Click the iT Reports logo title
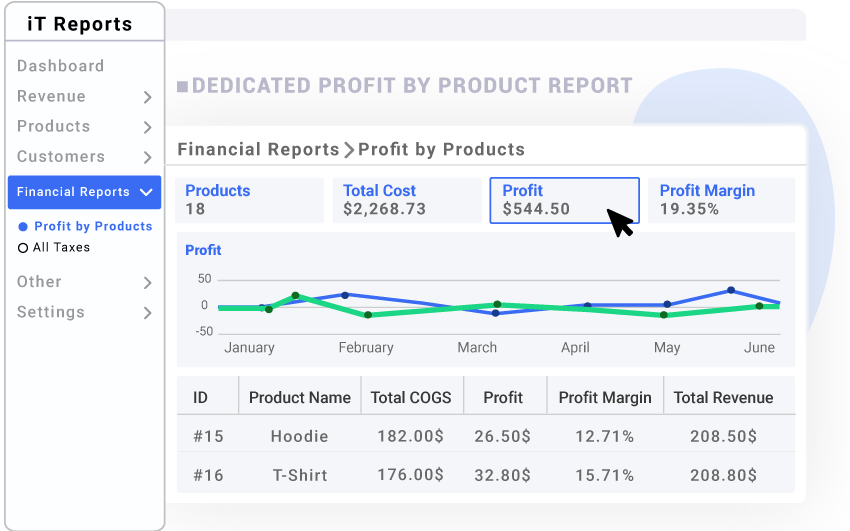 click(x=80, y=24)
